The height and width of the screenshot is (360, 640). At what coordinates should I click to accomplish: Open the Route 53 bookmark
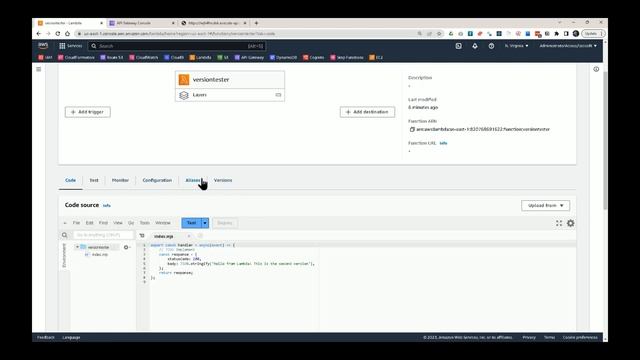pos(112,58)
